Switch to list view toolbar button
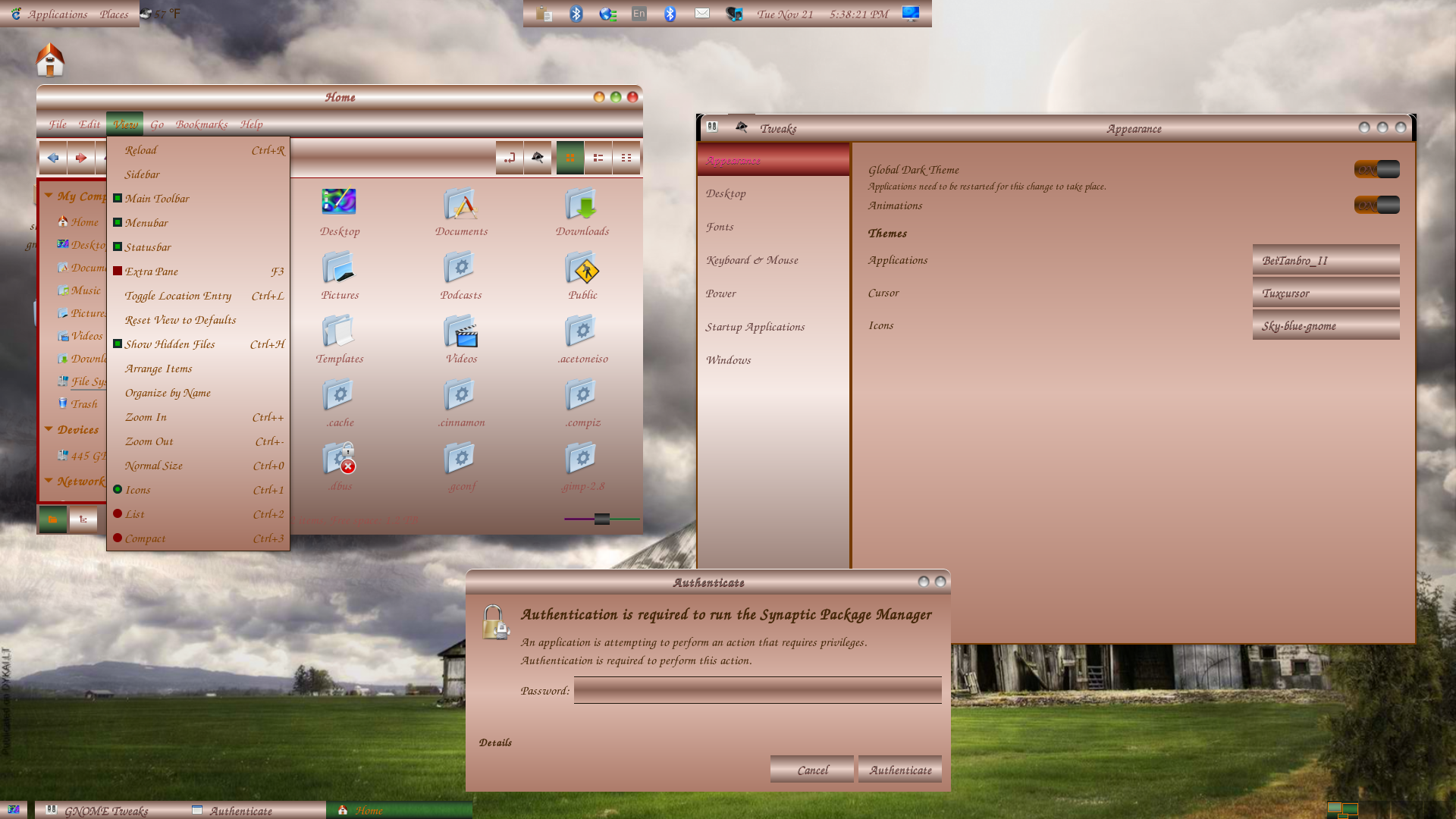Screen dimensions: 1456x819 (598, 158)
